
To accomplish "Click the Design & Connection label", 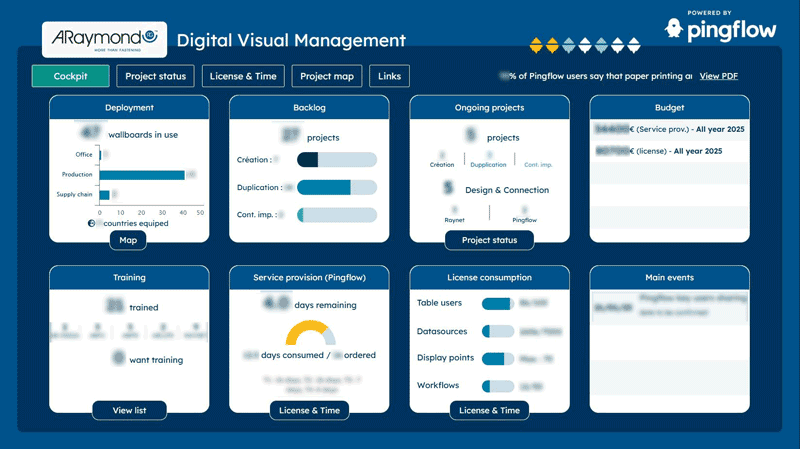I will 507,190.
